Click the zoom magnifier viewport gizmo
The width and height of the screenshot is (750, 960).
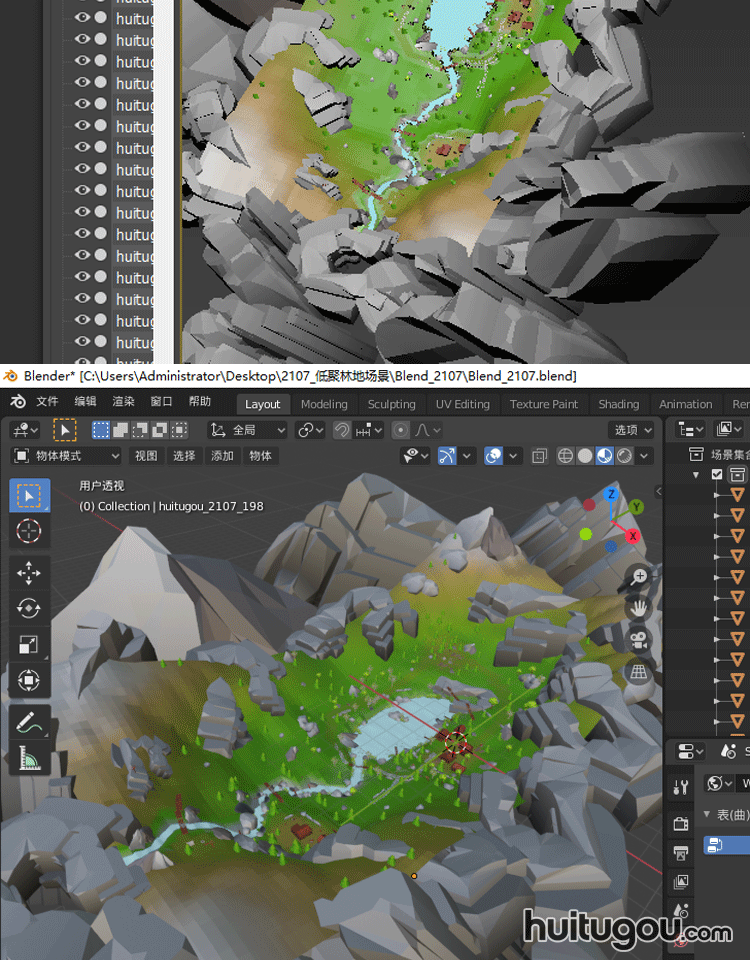coord(639,577)
